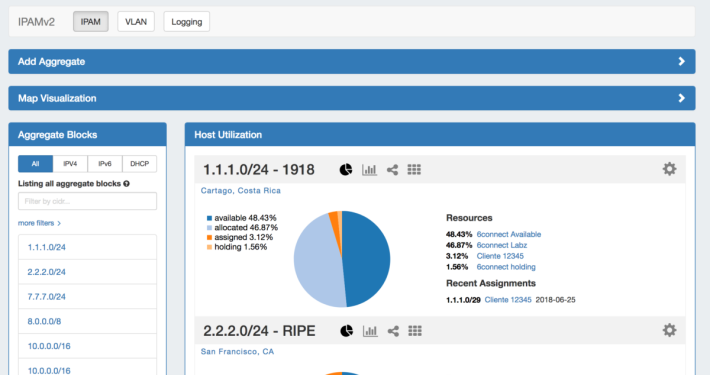This screenshot has width=710, height=375.
Task: Click share icon for 1.1.1.0/24 block
Action: (x=392, y=170)
